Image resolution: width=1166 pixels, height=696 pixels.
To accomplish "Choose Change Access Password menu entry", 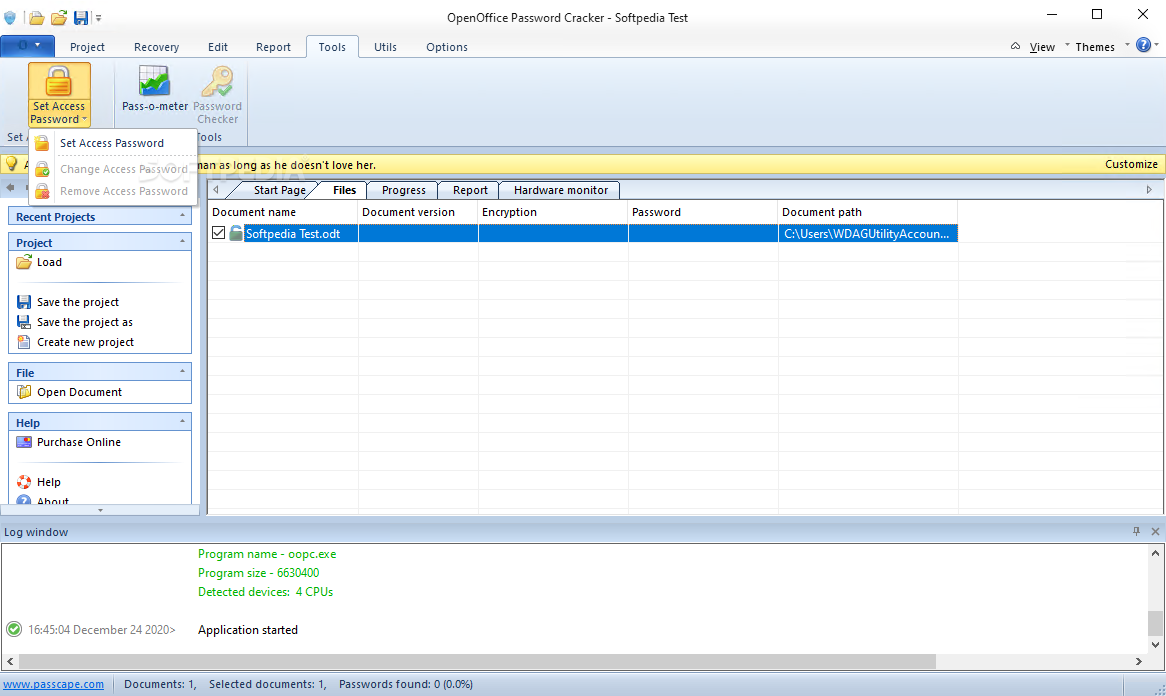I will click(112, 169).
